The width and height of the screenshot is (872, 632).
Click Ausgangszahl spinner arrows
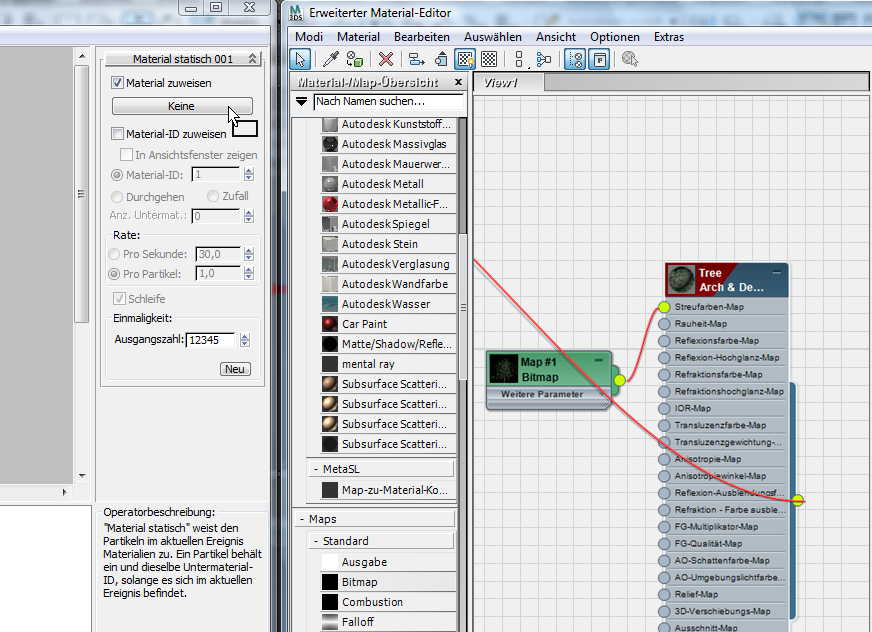(245, 340)
